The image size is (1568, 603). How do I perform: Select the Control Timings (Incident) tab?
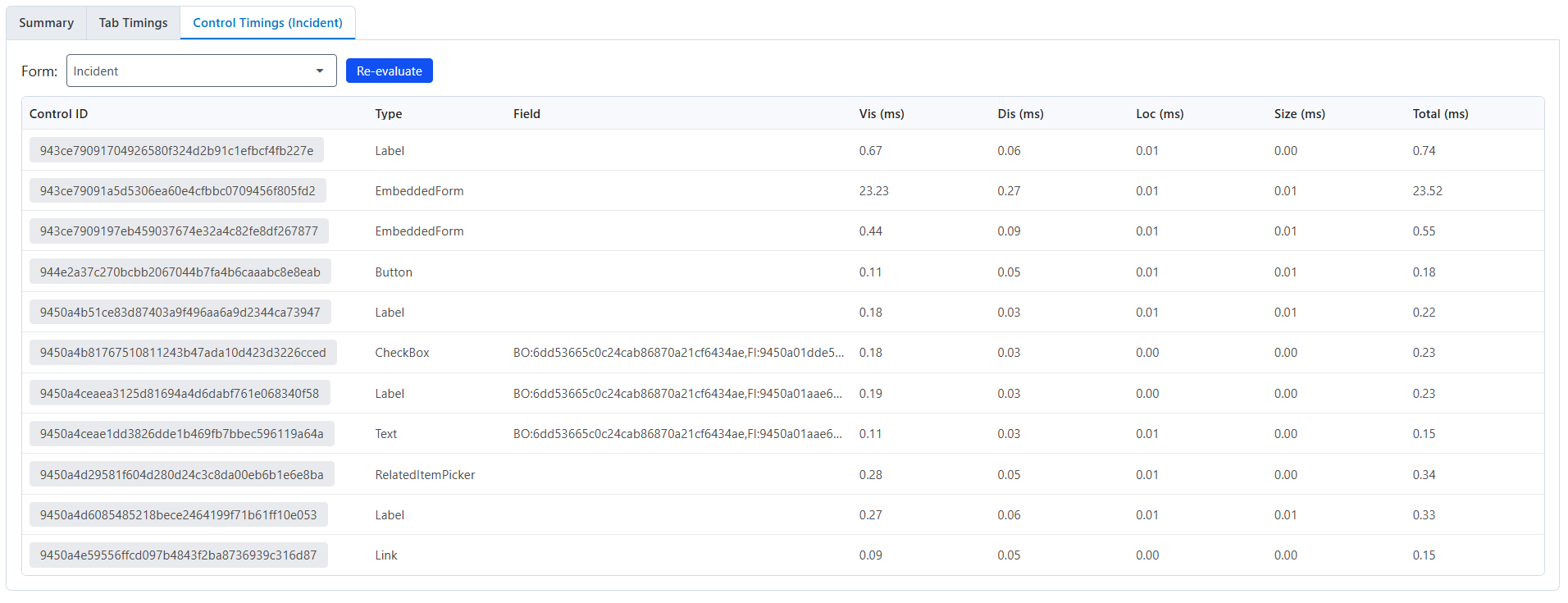click(267, 23)
